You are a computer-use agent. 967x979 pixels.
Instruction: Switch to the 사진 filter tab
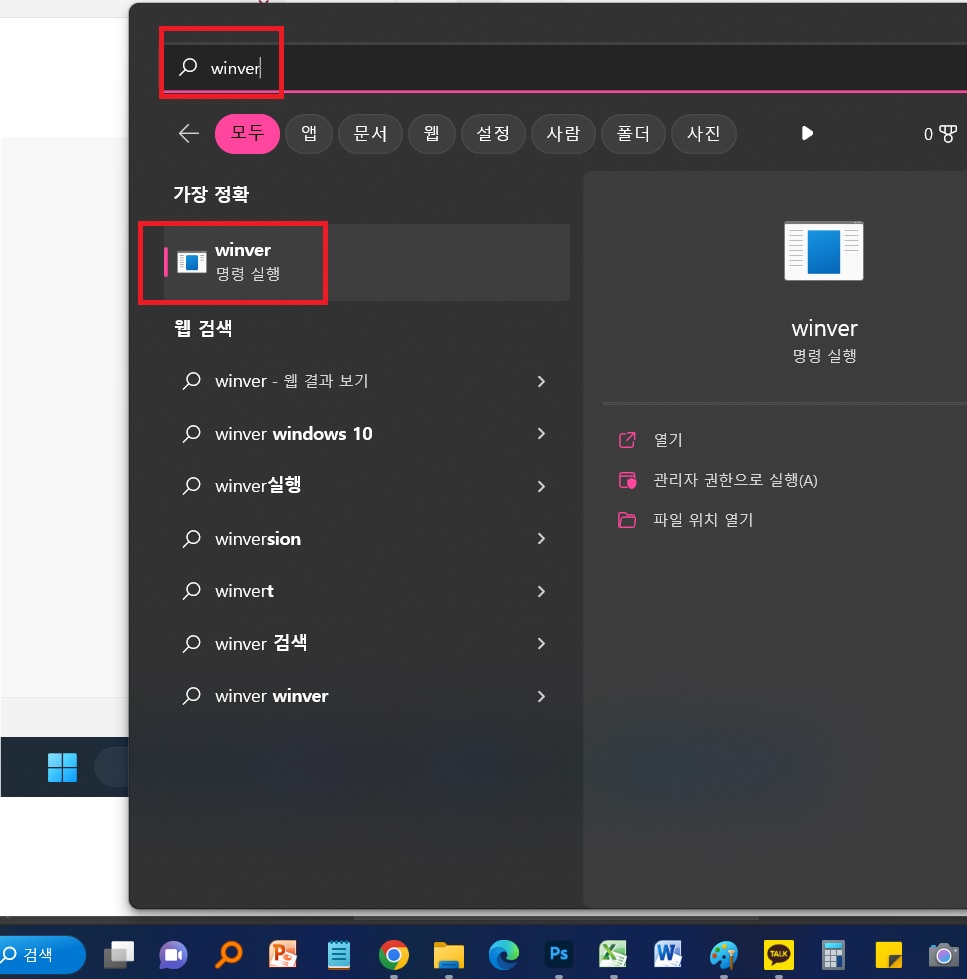[x=704, y=134]
